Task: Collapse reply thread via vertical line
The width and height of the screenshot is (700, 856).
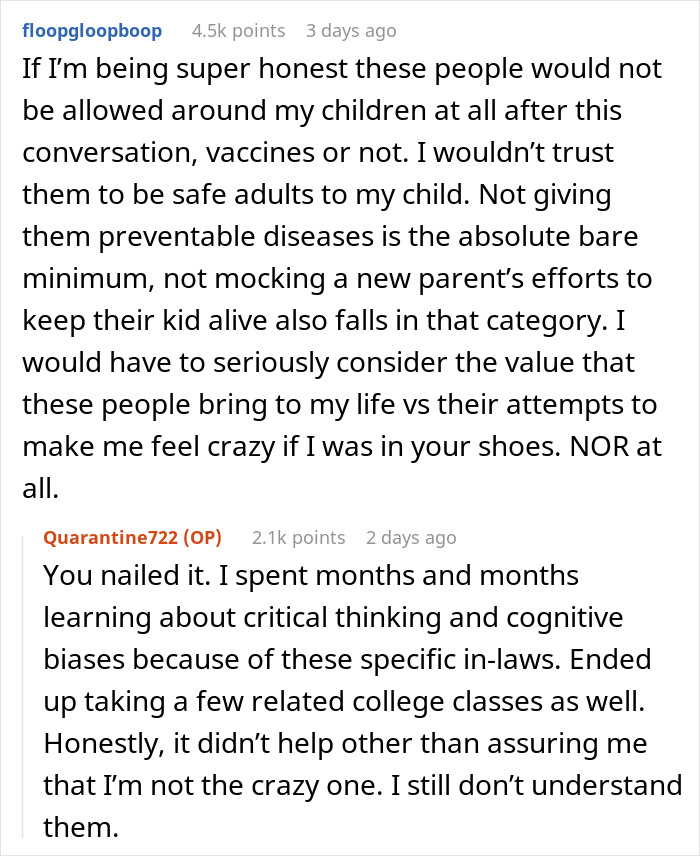Action: pyautogui.click(x=23, y=686)
